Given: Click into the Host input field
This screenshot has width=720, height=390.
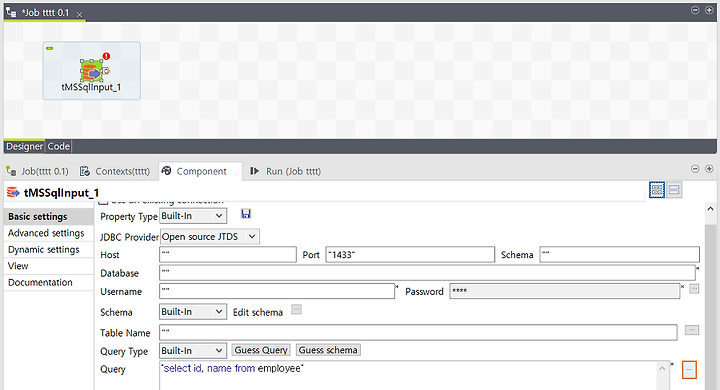Looking at the screenshot, I should coord(228,254).
